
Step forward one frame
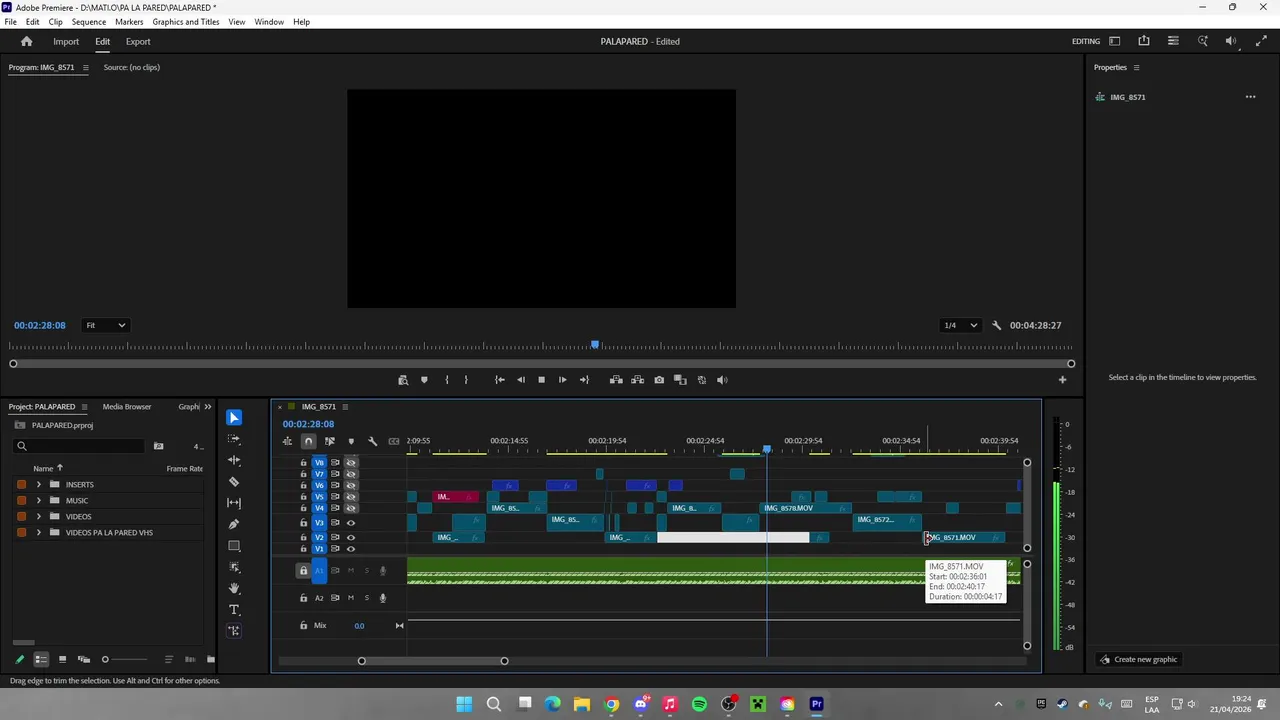[x=562, y=380]
